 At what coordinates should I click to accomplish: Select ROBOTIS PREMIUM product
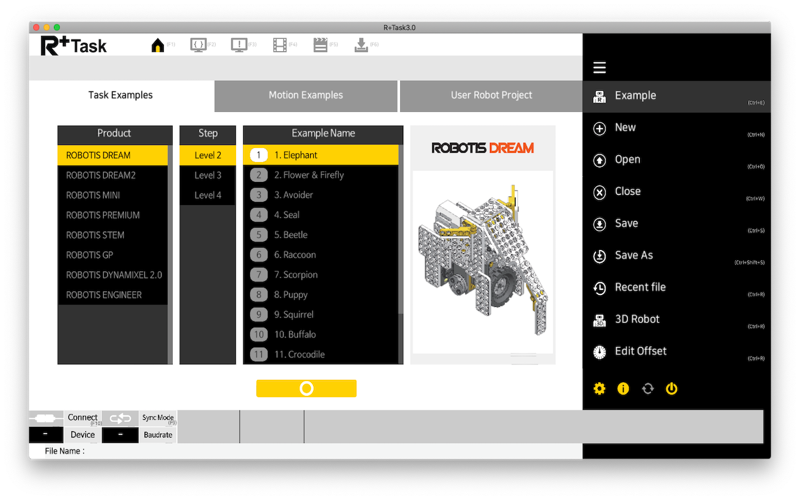[x=112, y=215]
